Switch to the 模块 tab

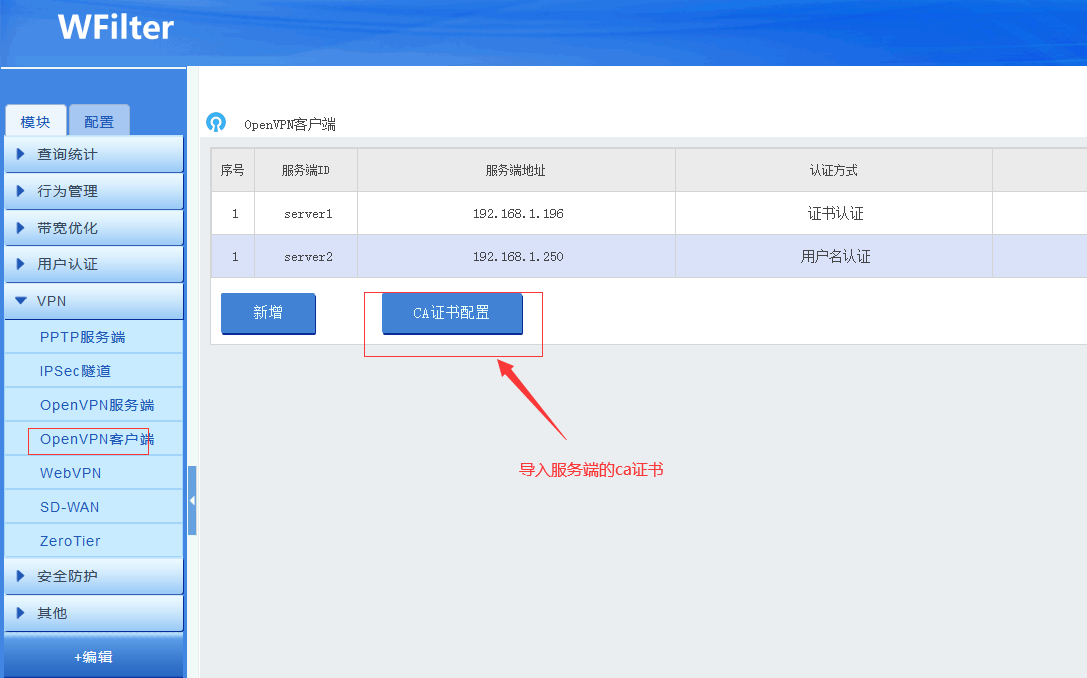click(x=36, y=122)
